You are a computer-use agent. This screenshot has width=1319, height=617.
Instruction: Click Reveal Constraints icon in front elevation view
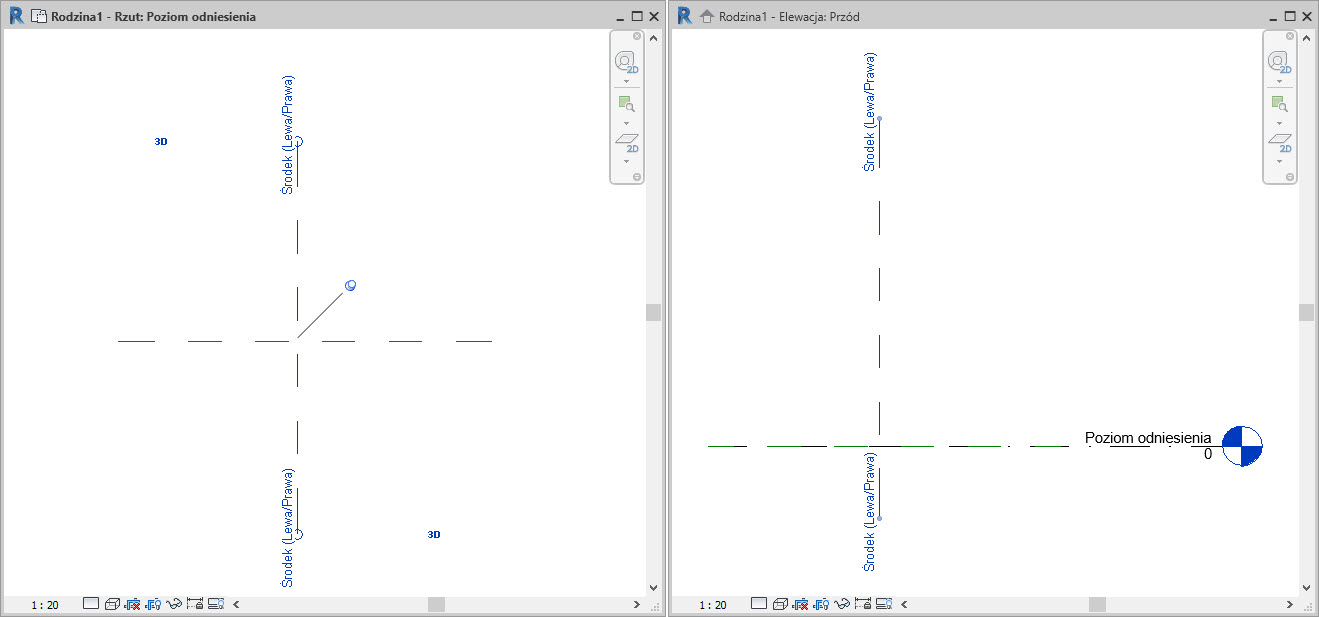(x=862, y=604)
